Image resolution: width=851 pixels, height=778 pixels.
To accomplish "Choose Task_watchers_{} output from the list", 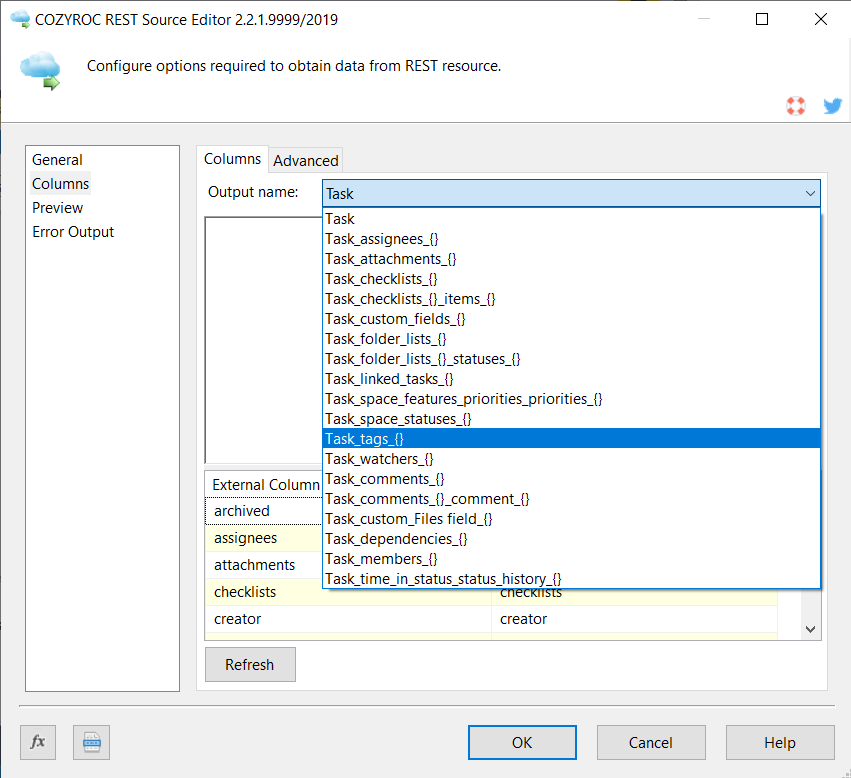I will click(x=379, y=458).
